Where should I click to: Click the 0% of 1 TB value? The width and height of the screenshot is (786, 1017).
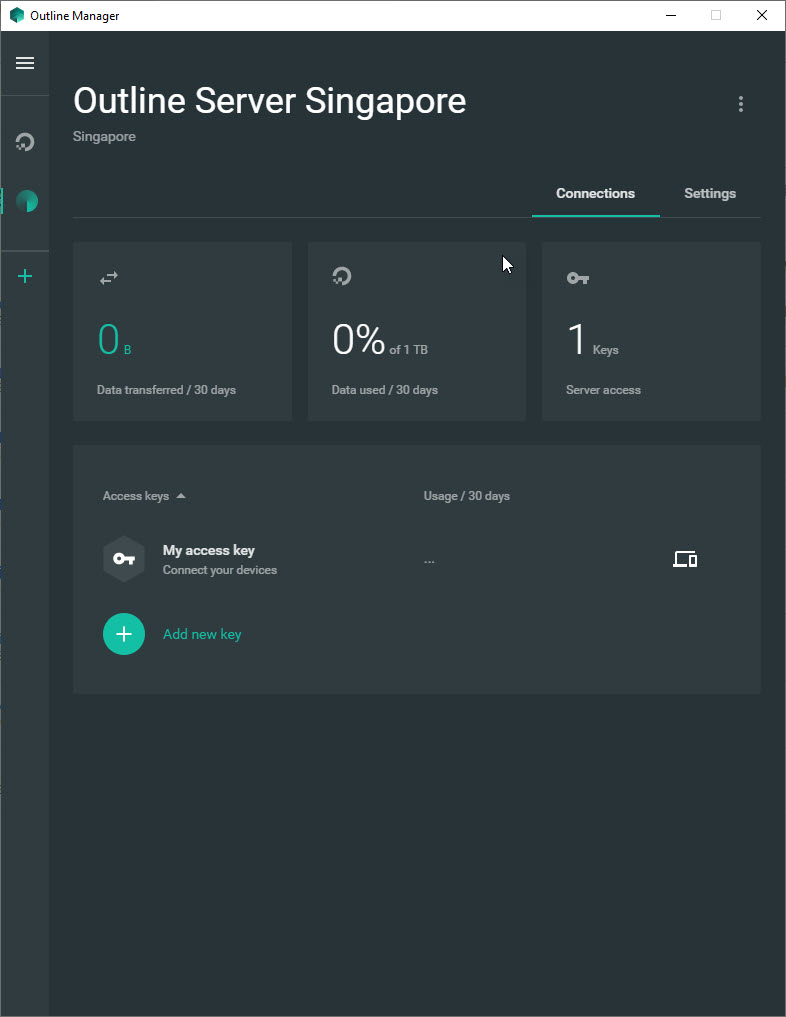click(x=380, y=339)
